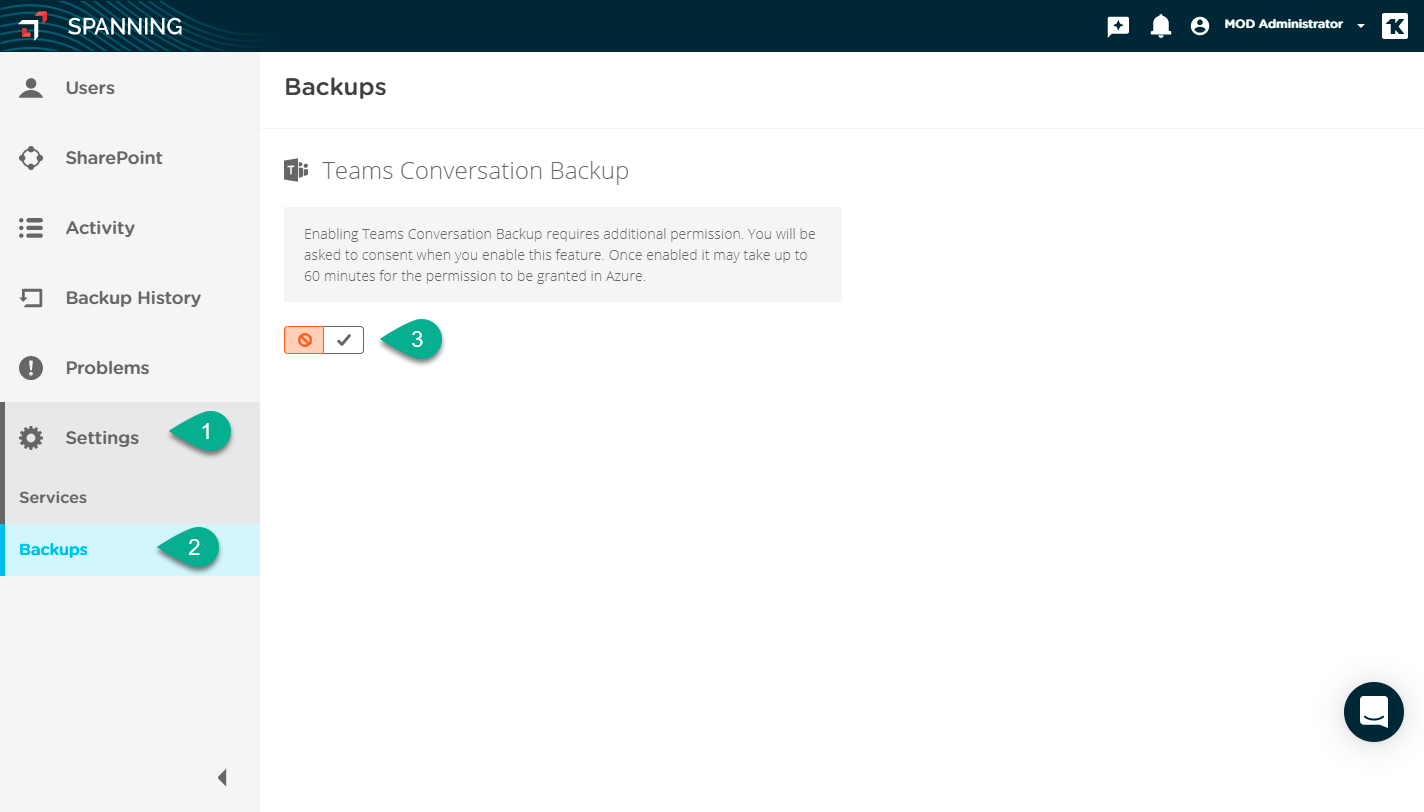
Task: Click the Users person icon
Action: (x=31, y=88)
